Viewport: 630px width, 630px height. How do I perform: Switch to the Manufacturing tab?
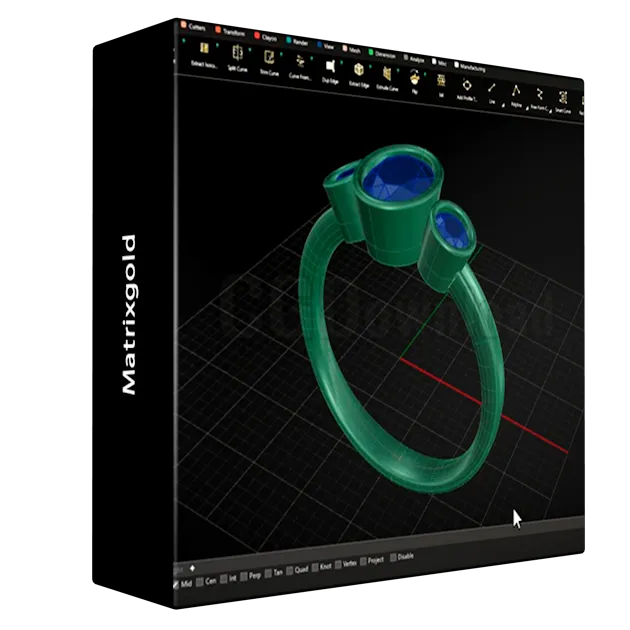click(x=470, y=68)
